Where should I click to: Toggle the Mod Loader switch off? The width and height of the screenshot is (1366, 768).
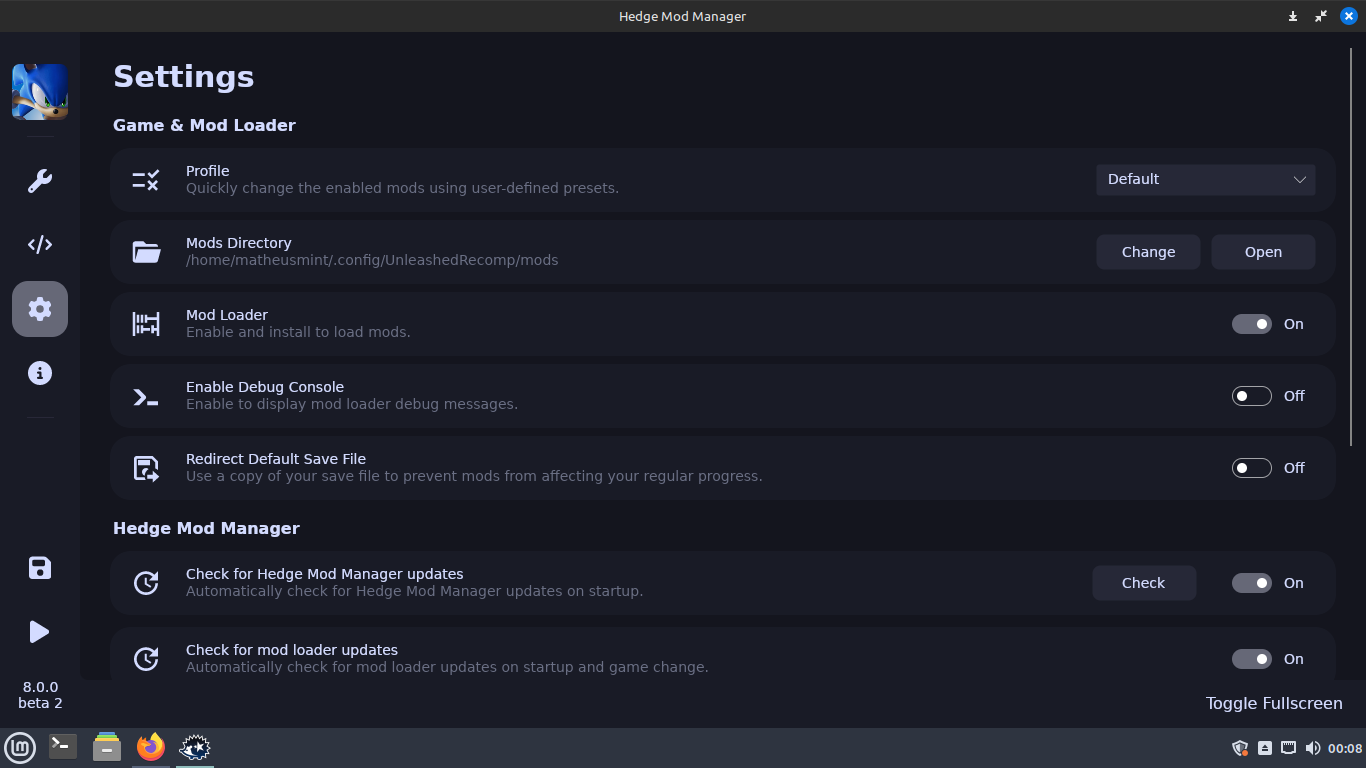pyautogui.click(x=1251, y=324)
